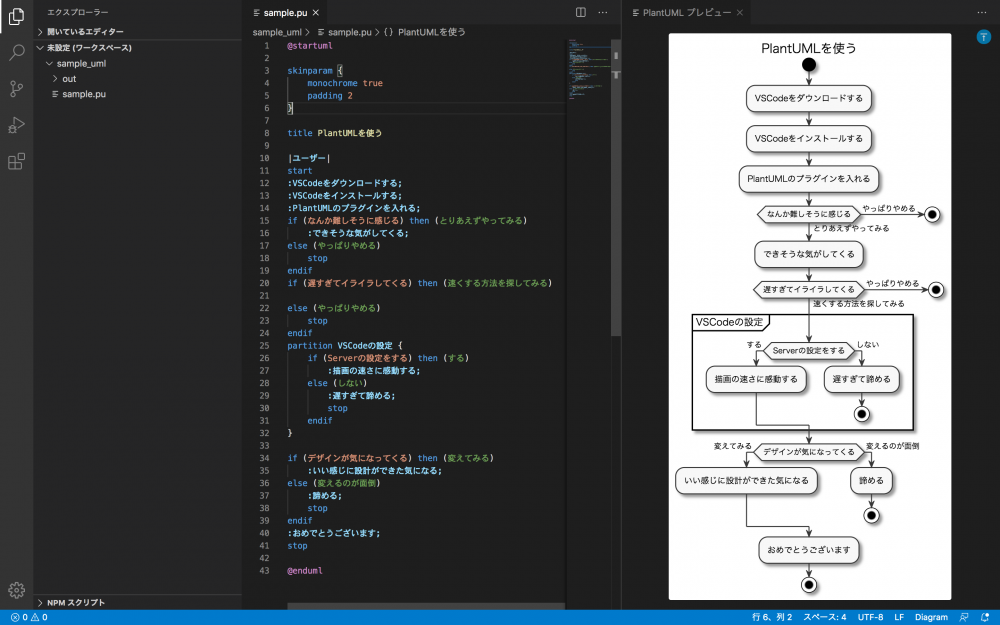Click line number 20 in gutter
Image resolution: width=1000 pixels, height=625 pixels.
[x=264, y=283]
